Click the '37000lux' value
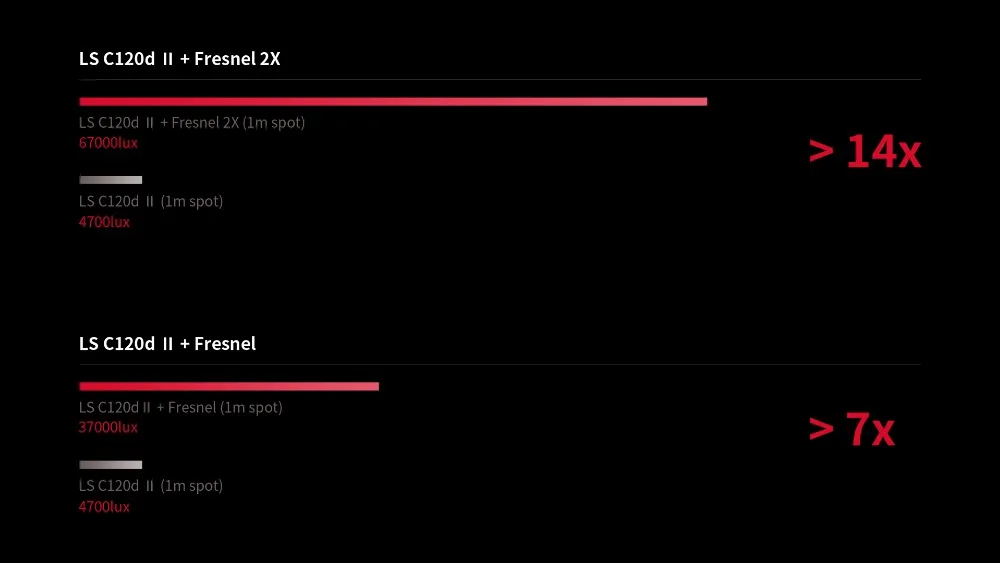This screenshot has height=563, width=1000. [108, 427]
